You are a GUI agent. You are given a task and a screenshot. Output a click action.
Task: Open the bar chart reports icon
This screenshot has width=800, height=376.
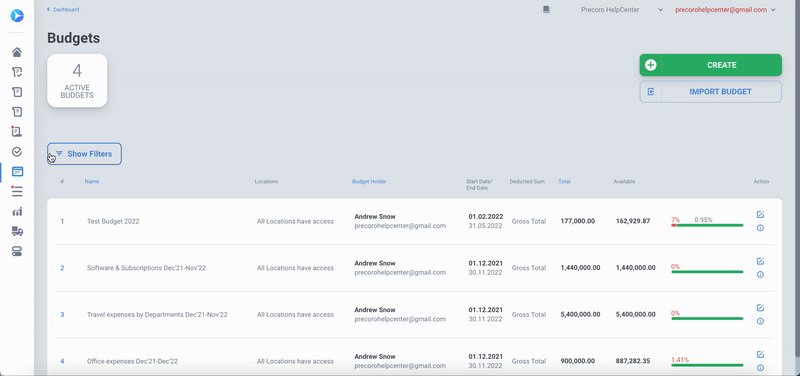click(17, 211)
